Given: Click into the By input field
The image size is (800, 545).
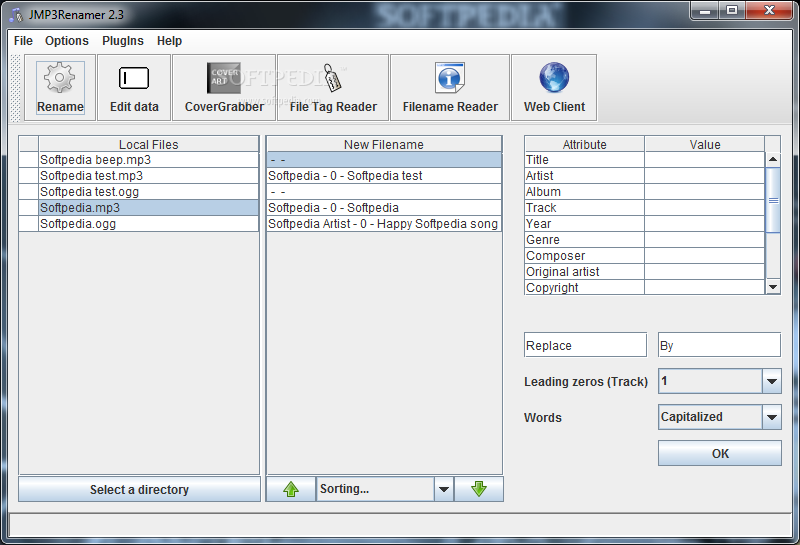Looking at the screenshot, I should pyautogui.click(x=719, y=345).
